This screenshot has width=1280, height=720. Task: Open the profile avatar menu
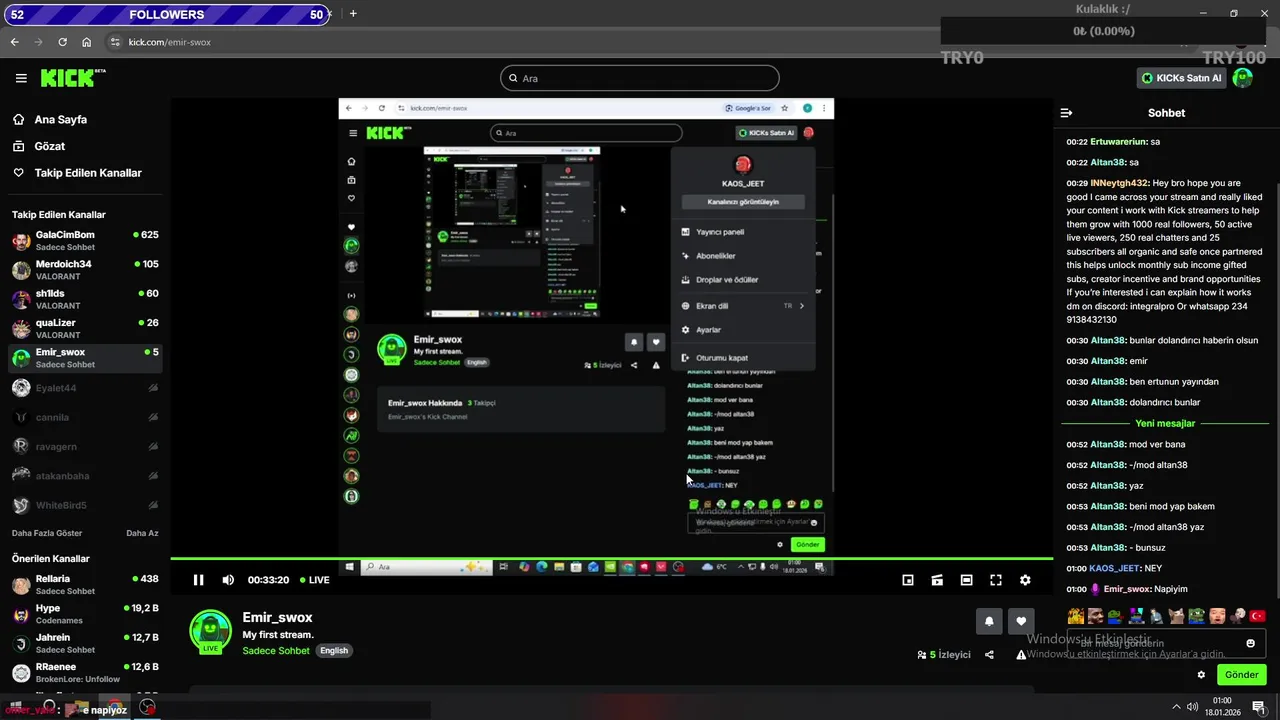(1243, 78)
